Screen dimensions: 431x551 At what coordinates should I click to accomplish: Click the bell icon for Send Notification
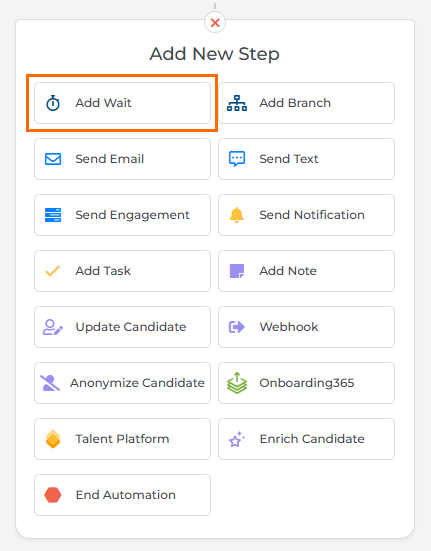point(237,215)
